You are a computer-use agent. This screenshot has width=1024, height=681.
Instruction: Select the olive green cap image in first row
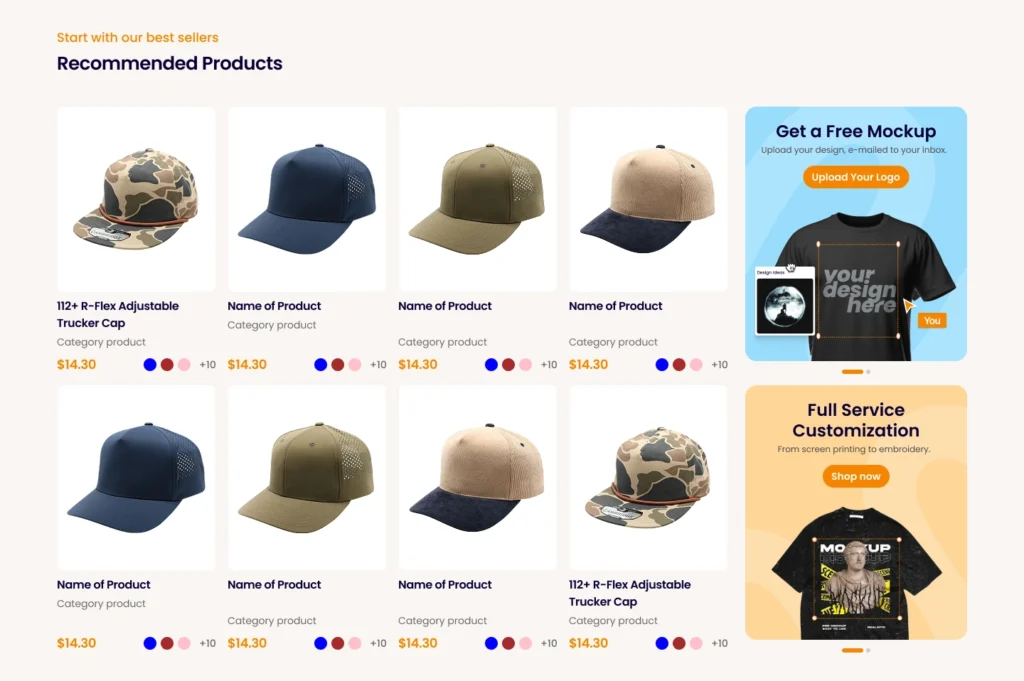tap(477, 199)
